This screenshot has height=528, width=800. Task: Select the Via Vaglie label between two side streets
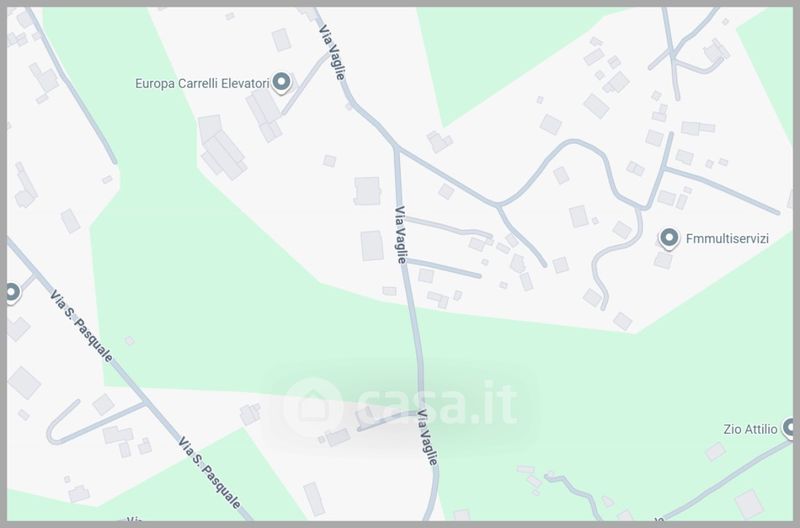tap(401, 235)
